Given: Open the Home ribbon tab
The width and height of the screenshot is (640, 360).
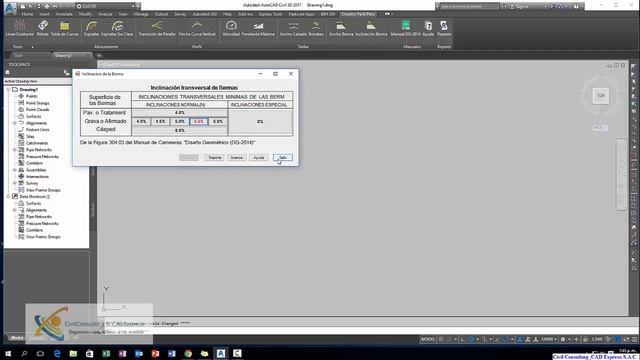Looking at the screenshot, I should coord(27,14).
